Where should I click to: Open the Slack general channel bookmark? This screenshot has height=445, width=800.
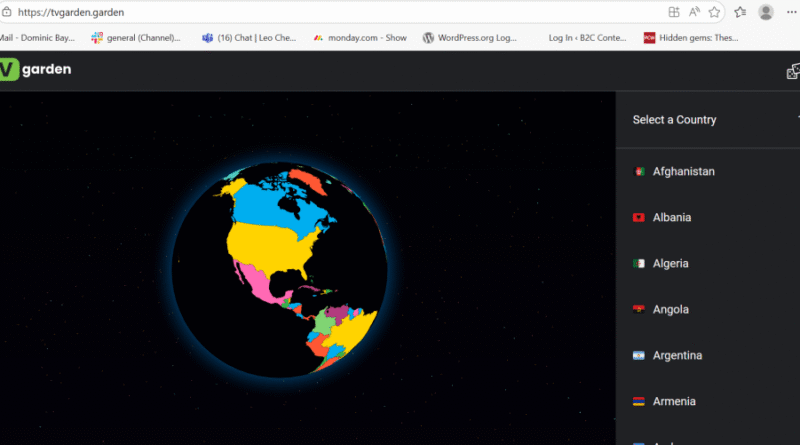[136, 38]
